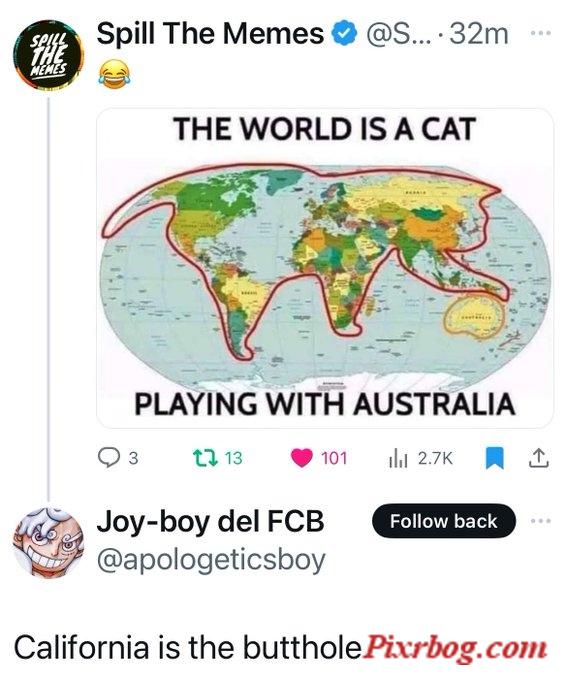Open Joy-boy del FCB profile picture
This screenshot has height=680, width=567.
[48, 542]
